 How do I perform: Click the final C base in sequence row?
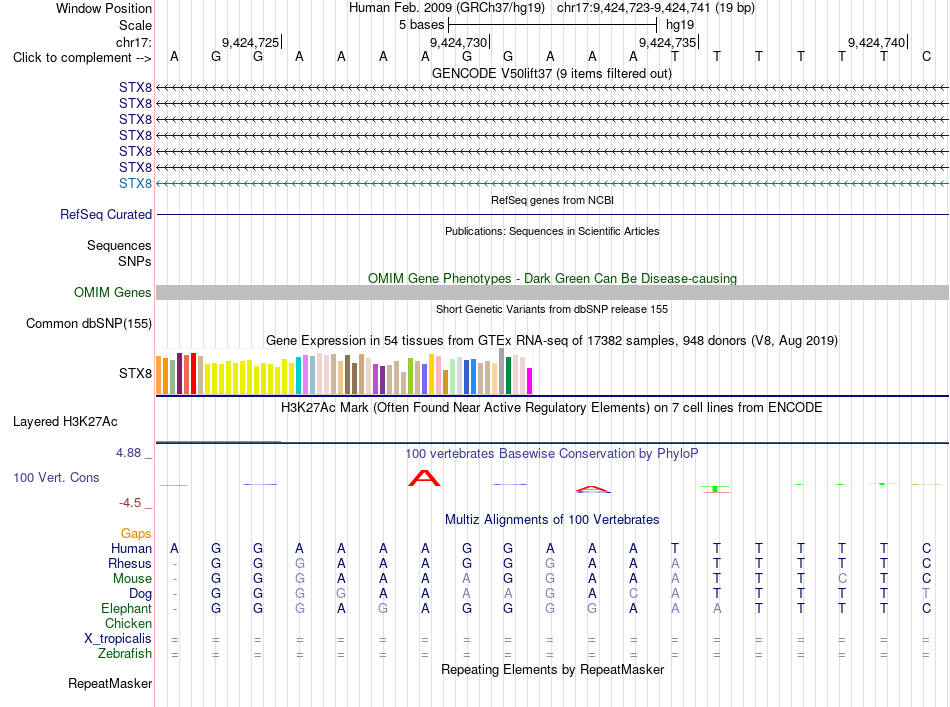pyautogui.click(x=926, y=56)
